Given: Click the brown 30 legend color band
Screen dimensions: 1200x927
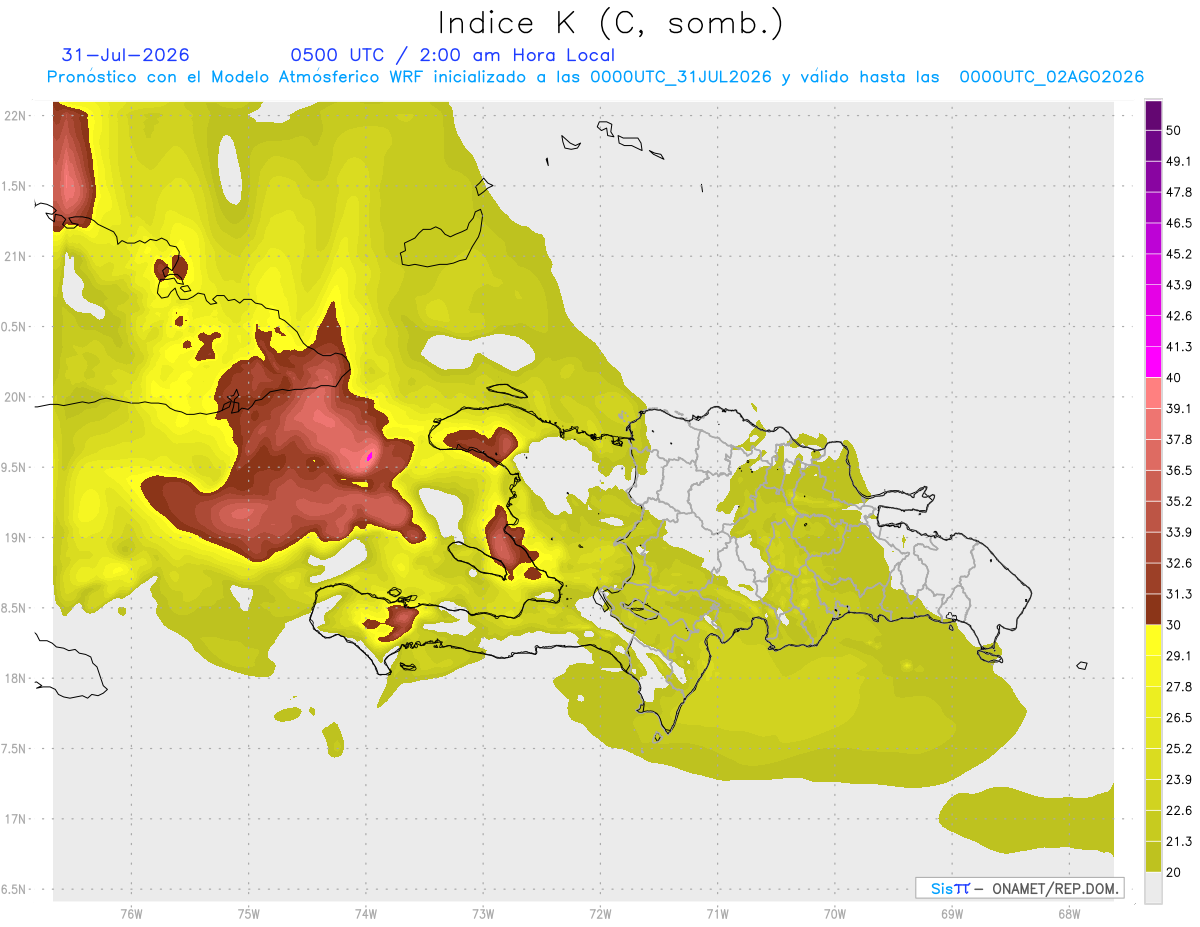Looking at the screenshot, I should [x=1153, y=609].
